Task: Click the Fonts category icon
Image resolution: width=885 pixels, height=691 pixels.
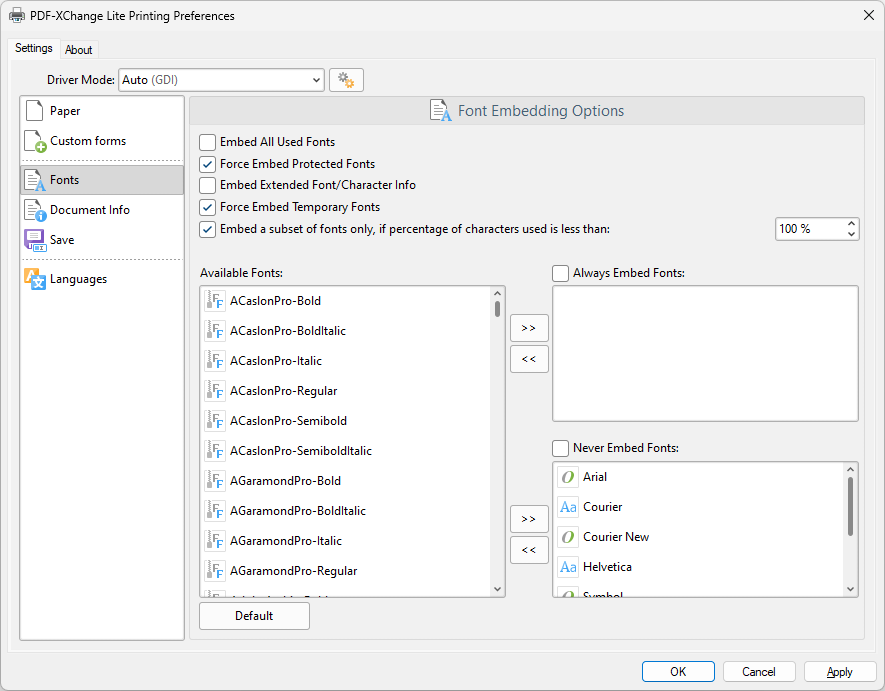Action: [35, 180]
